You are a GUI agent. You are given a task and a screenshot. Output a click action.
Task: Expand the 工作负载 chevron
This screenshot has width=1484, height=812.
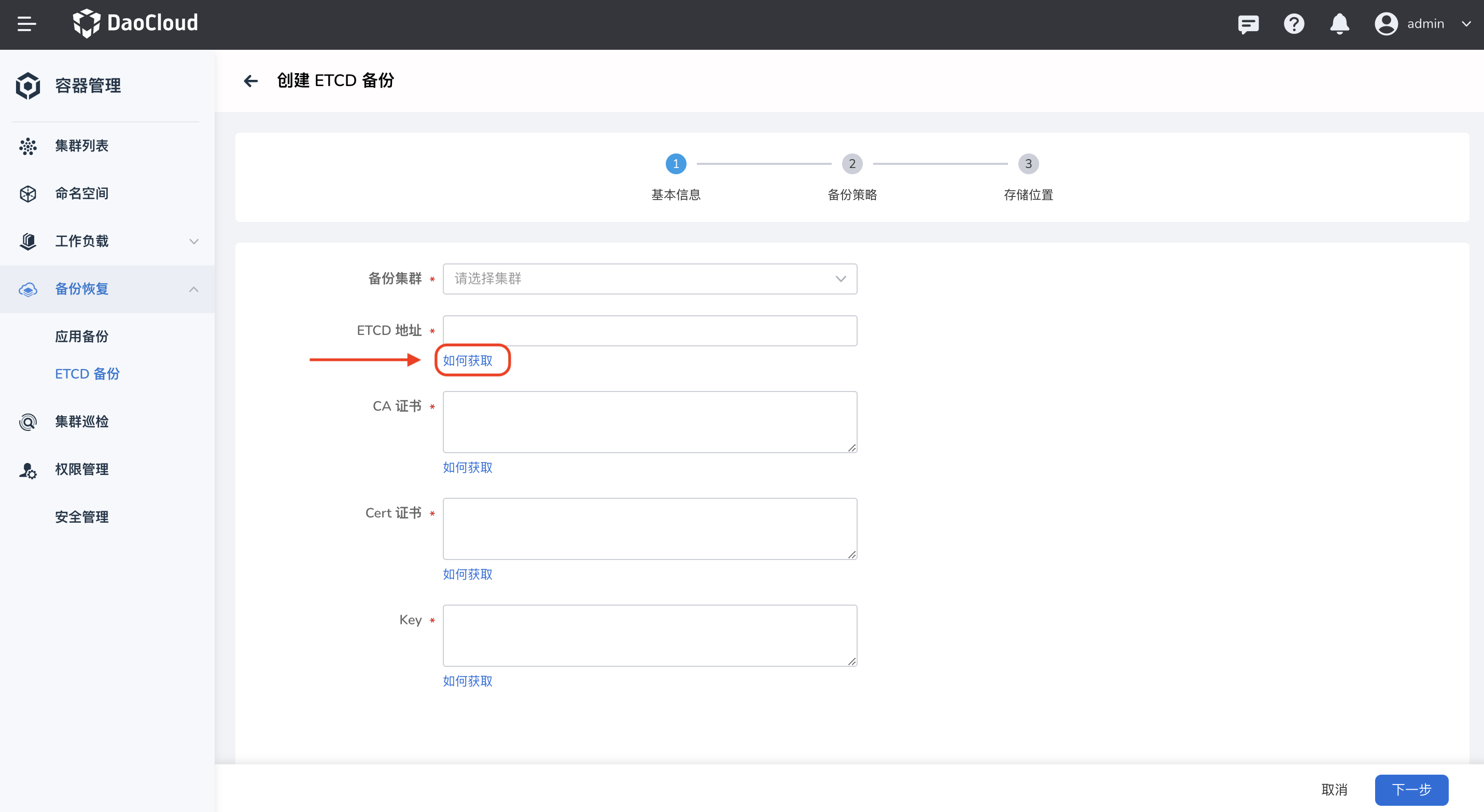tap(194, 241)
